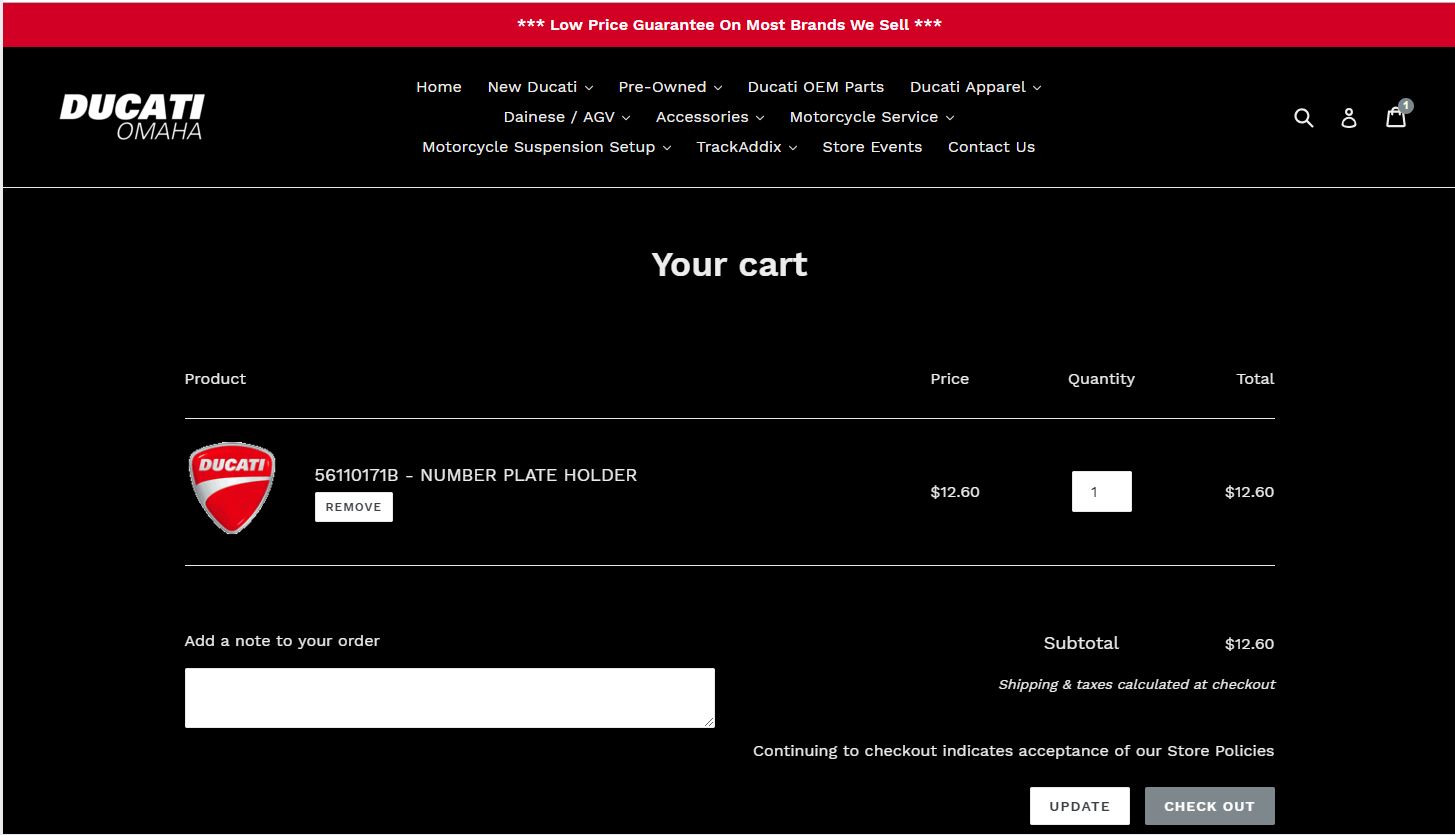This screenshot has width=1455, height=835.
Task: Expand the Ducati Apparel dropdown
Action: click(x=975, y=87)
